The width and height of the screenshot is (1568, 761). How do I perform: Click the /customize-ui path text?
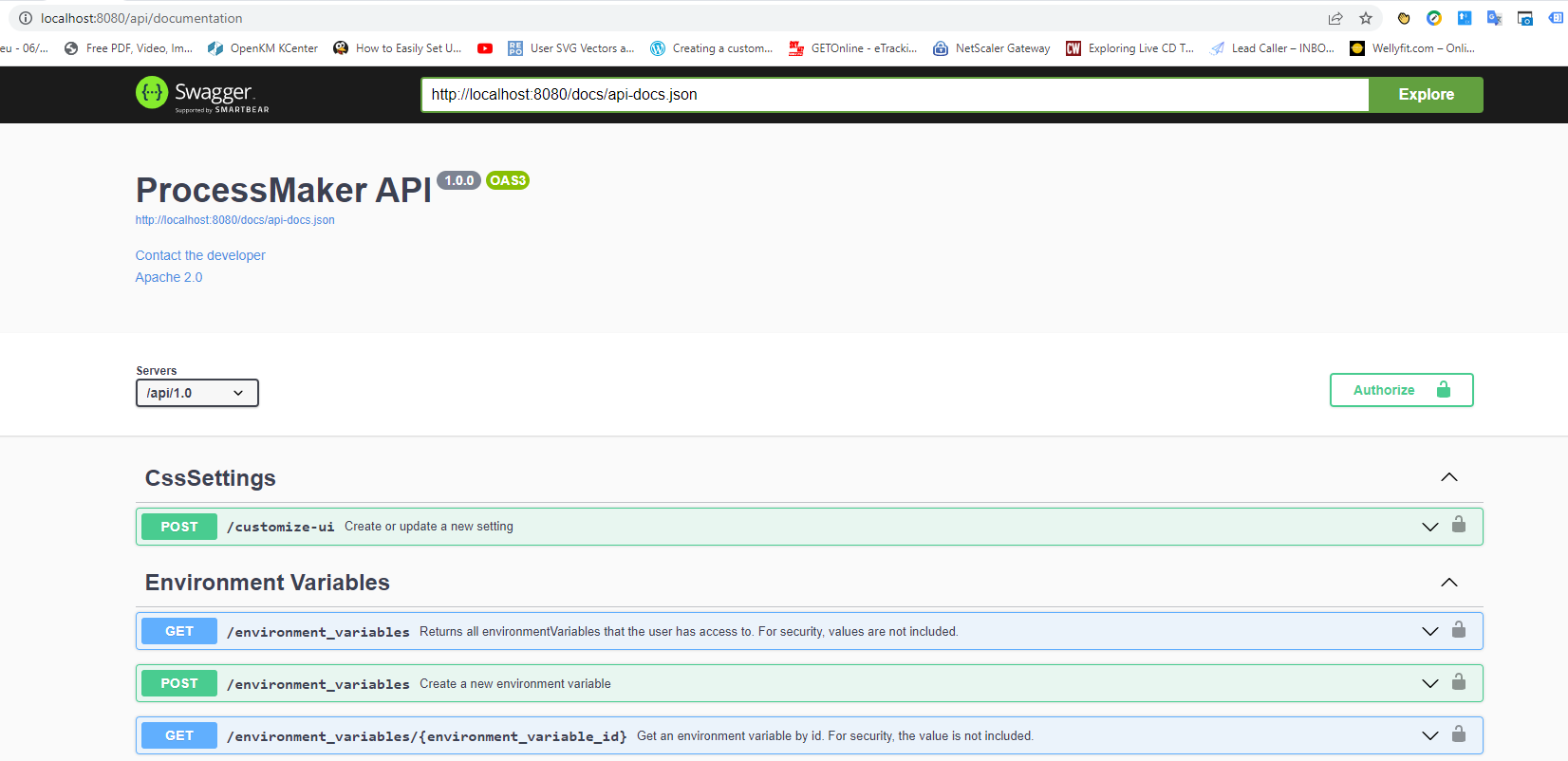pos(280,527)
